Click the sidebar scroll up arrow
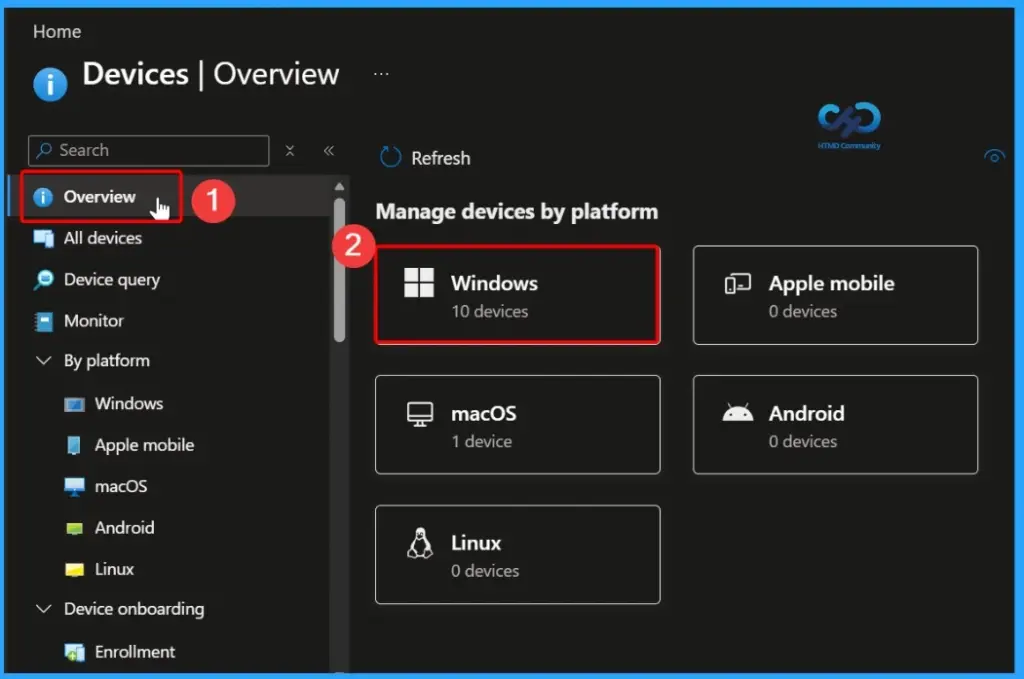 [x=339, y=187]
